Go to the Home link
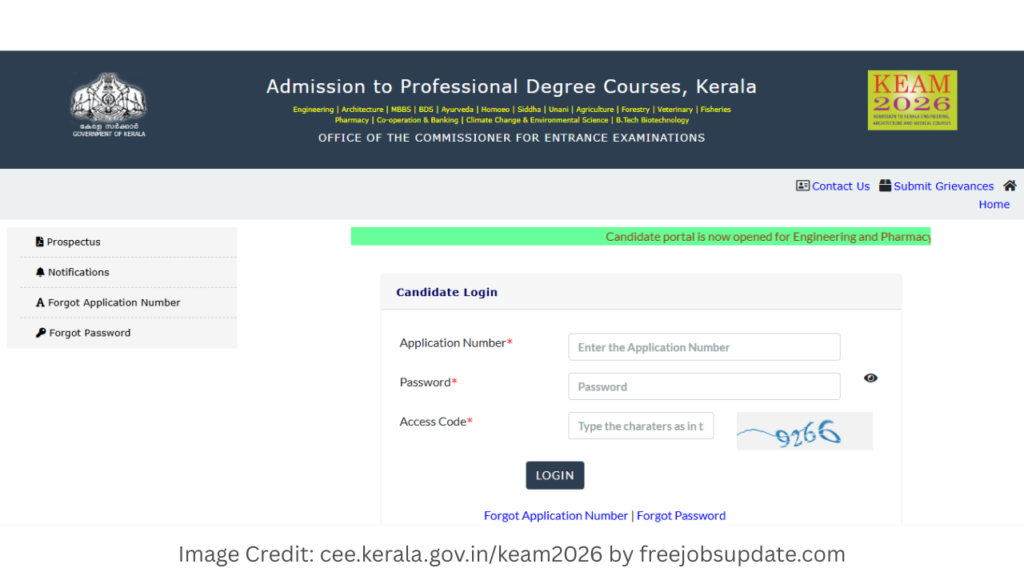Viewport: 1024px width, 576px height. [x=994, y=205]
